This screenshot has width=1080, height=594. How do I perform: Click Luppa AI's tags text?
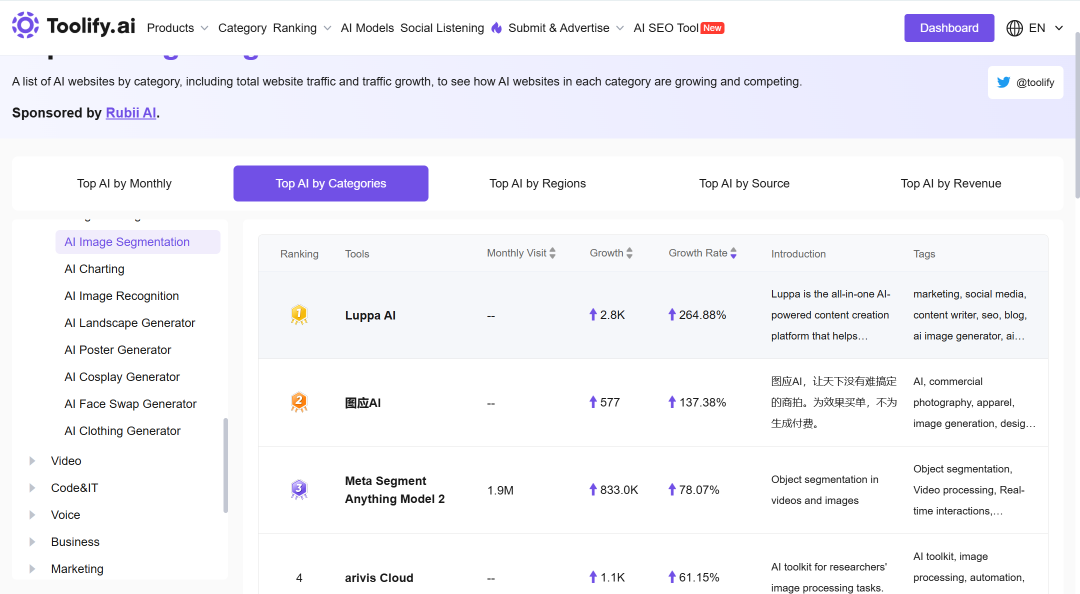(x=970, y=315)
